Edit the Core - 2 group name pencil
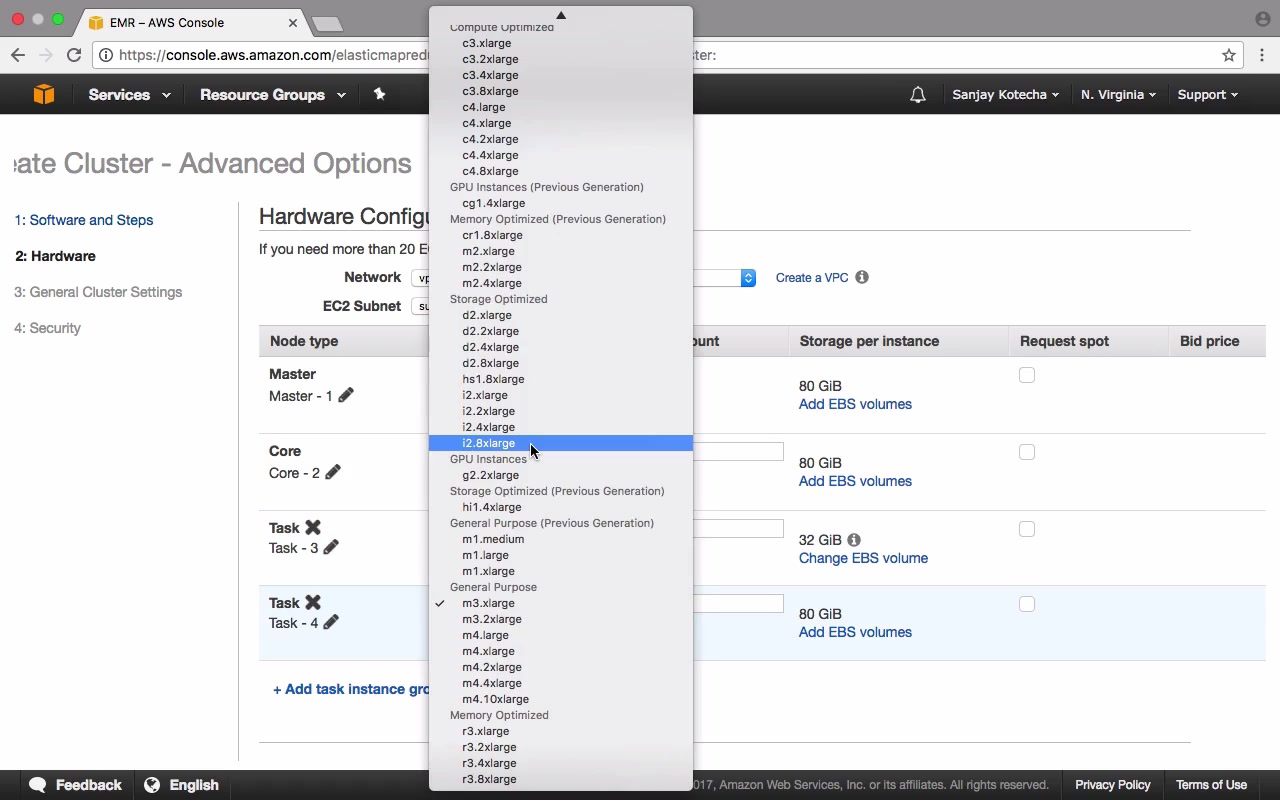 click(x=333, y=472)
